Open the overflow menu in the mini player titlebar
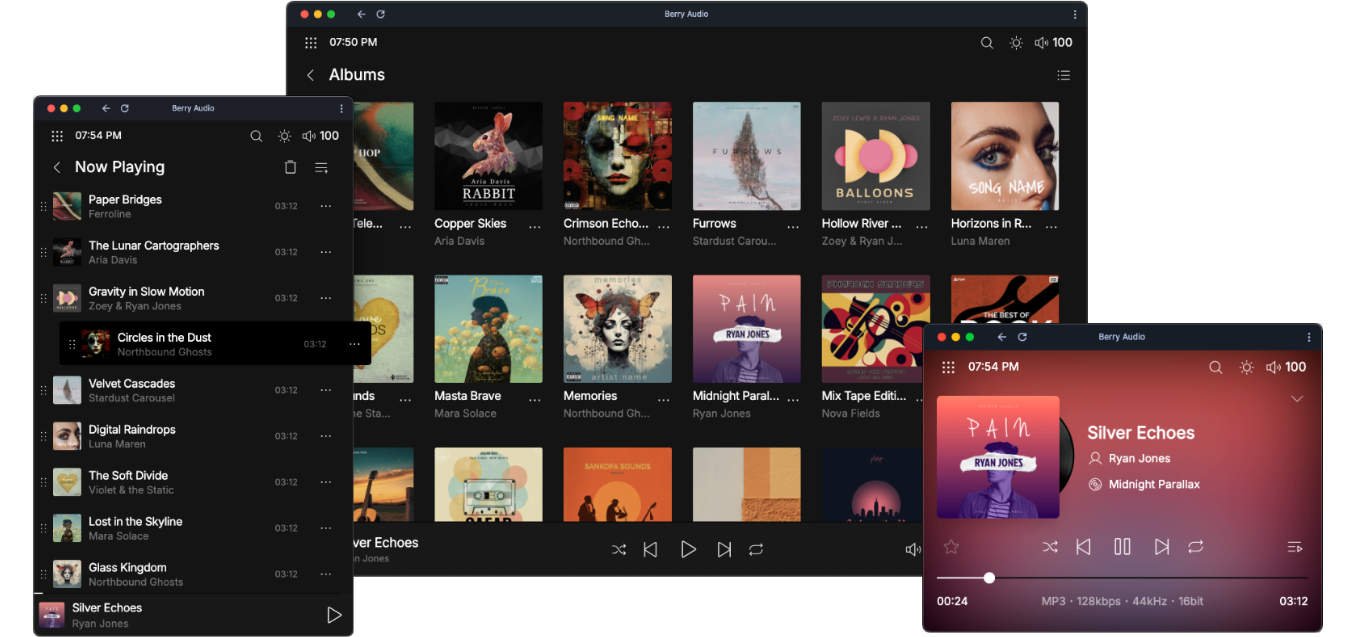Image resolution: width=1359 pixels, height=637 pixels. 1308,337
